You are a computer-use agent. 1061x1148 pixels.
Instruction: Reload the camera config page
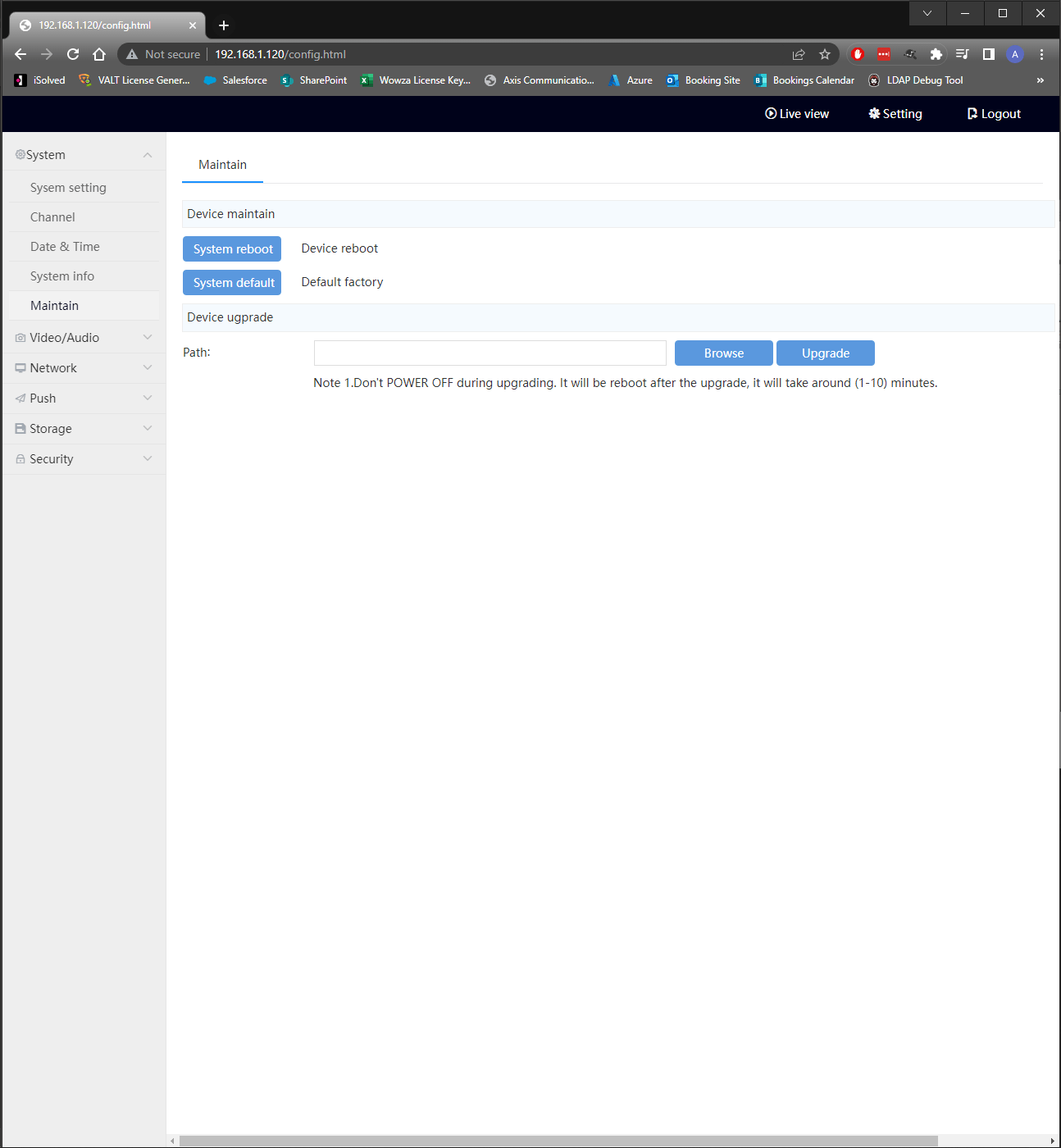73,54
